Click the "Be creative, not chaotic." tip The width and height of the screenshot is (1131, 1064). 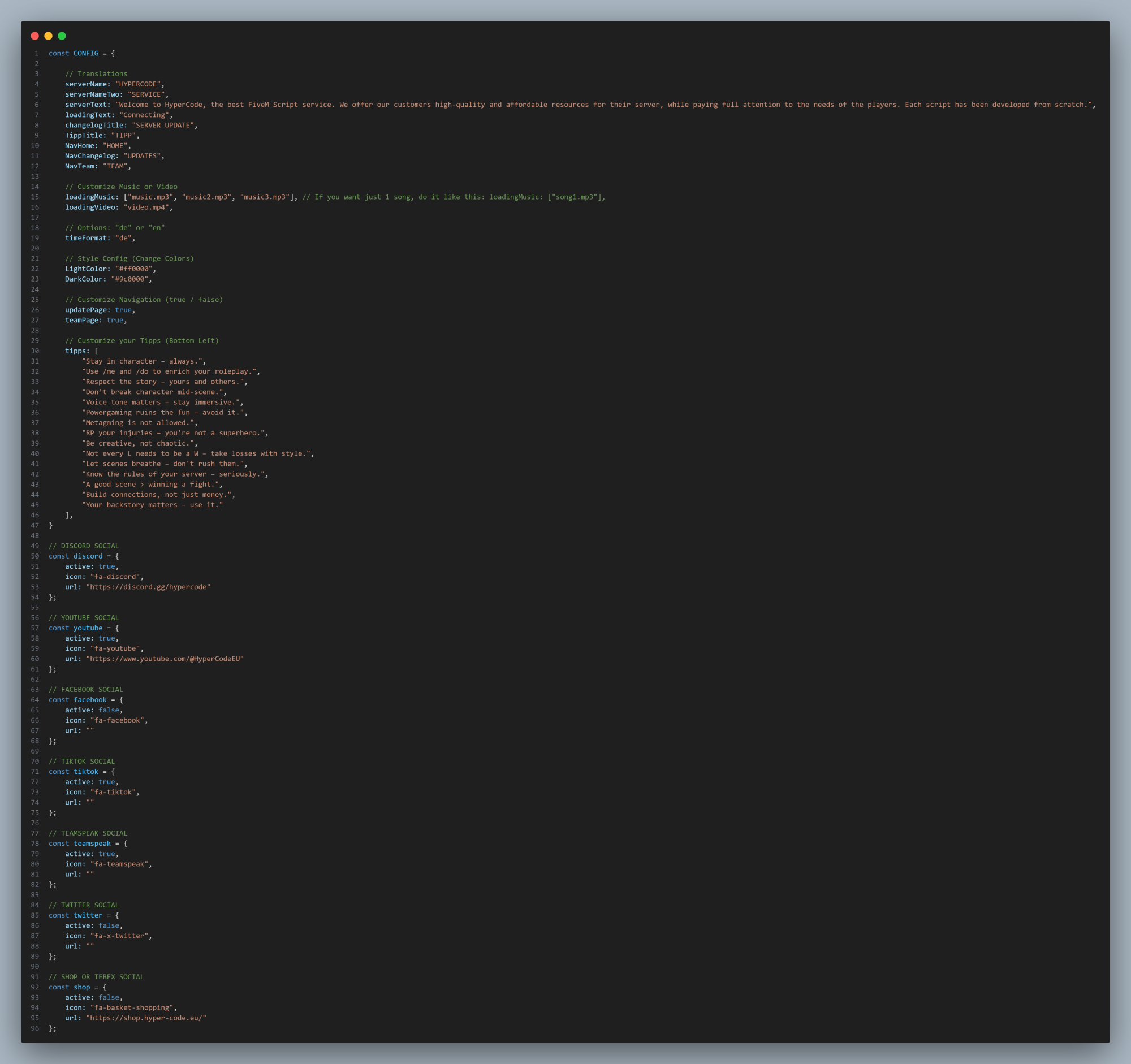tap(137, 443)
